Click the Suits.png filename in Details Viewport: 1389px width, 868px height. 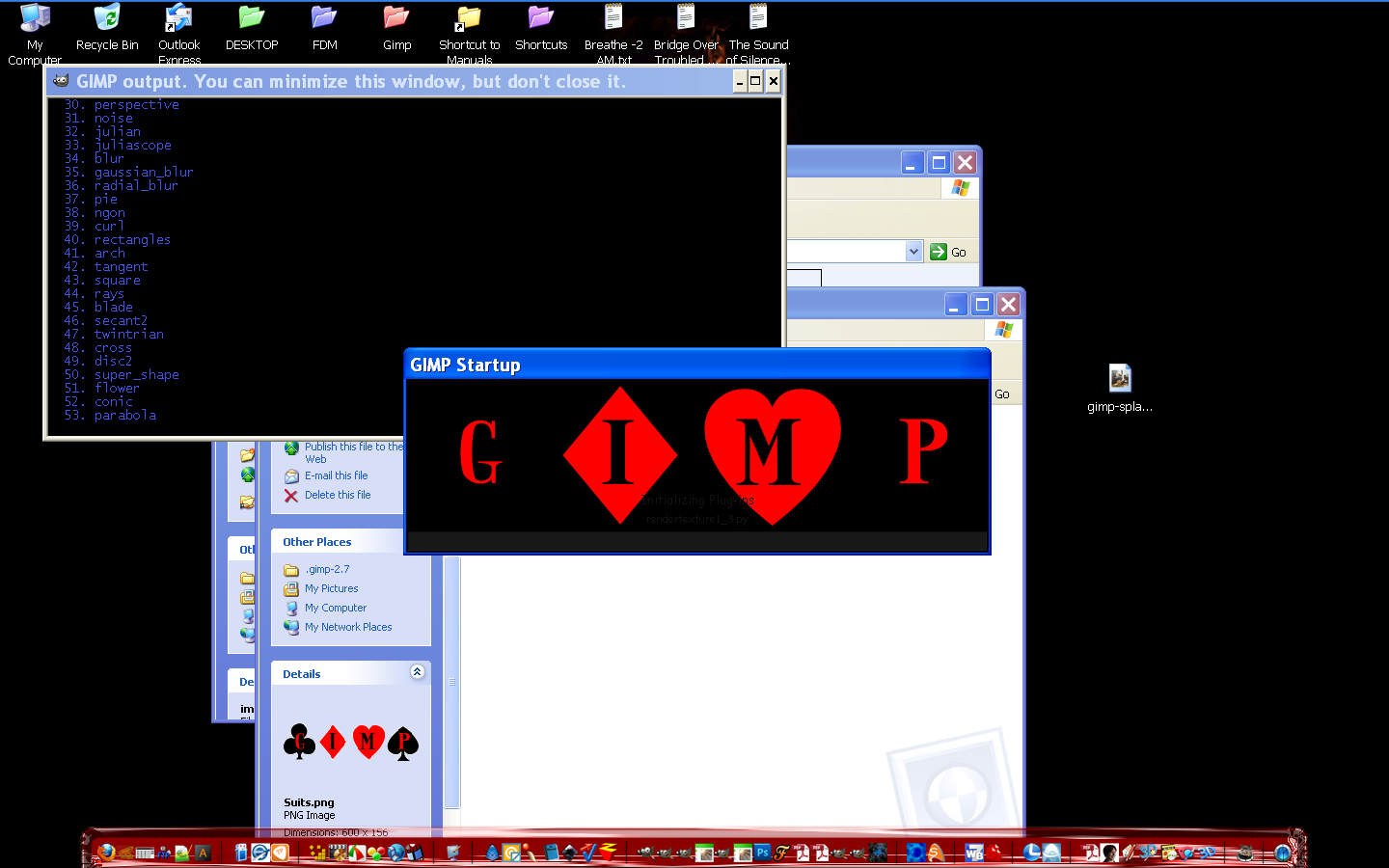[309, 802]
